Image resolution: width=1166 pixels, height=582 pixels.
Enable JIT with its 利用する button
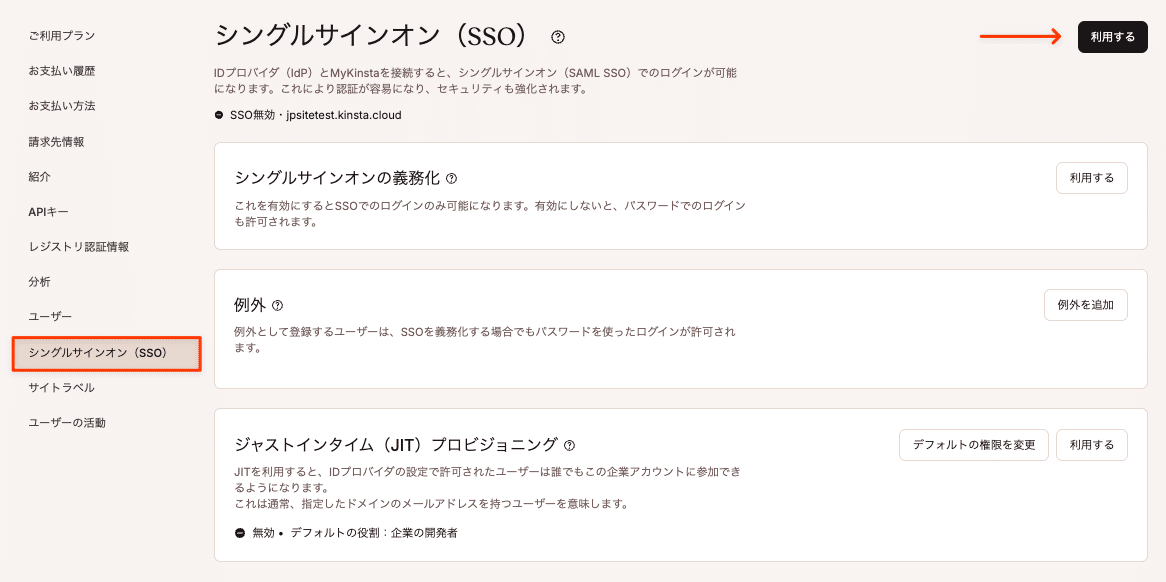[x=1091, y=445]
